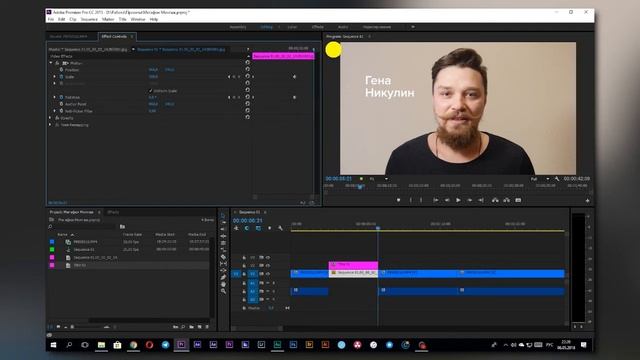Mute the A1 audio track

pos(268,283)
